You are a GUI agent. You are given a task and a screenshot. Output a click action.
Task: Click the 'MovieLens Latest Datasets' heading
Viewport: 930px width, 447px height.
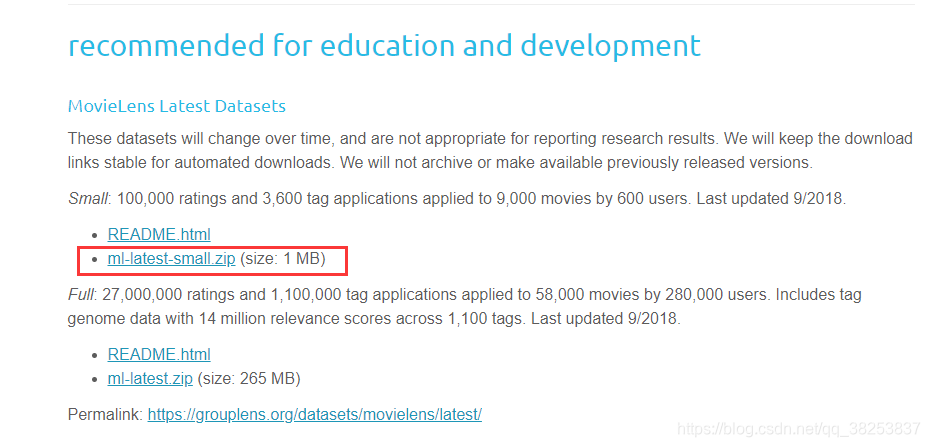click(177, 107)
